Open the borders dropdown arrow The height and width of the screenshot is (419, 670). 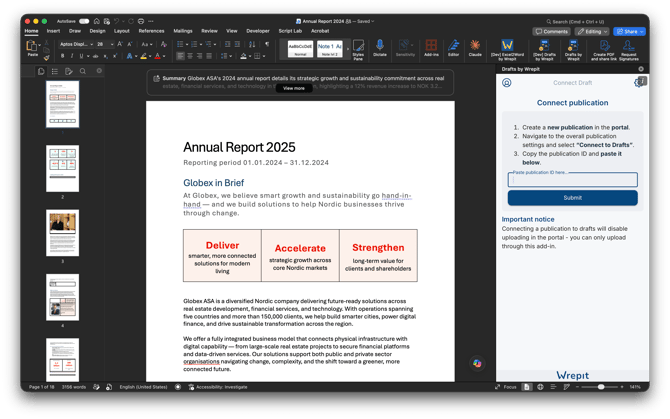click(264, 56)
